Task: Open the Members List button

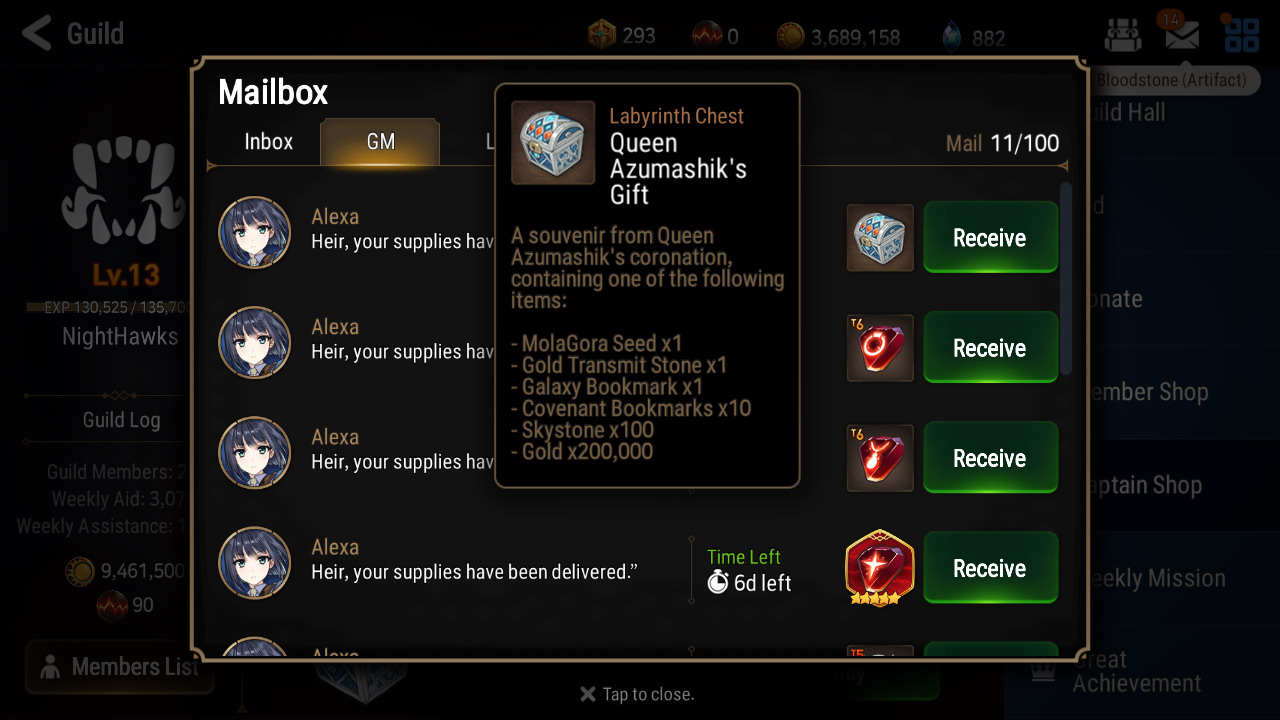Action: click(x=120, y=667)
